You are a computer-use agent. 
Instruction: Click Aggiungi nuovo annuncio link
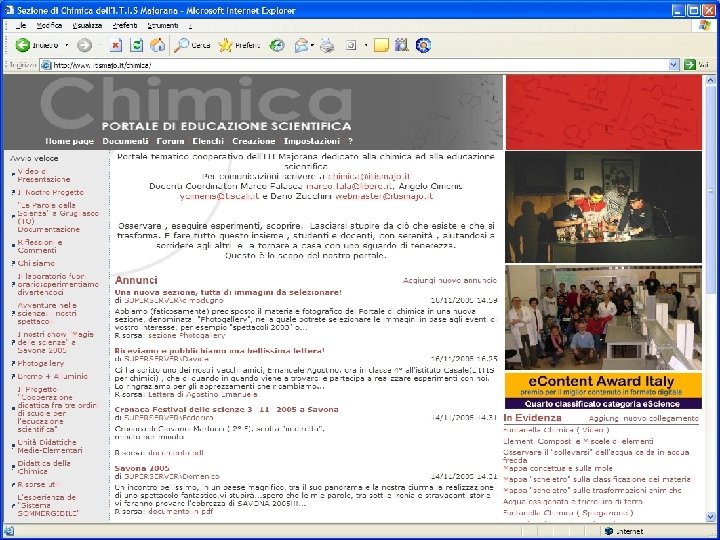click(x=450, y=280)
